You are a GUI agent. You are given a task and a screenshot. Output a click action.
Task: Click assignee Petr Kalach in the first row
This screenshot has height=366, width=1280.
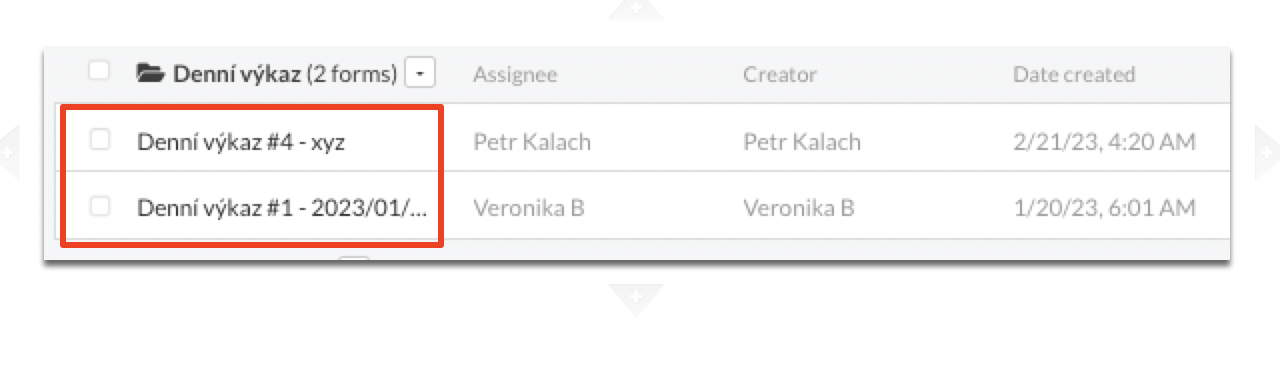pyautogui.click(x=532, y=142)
